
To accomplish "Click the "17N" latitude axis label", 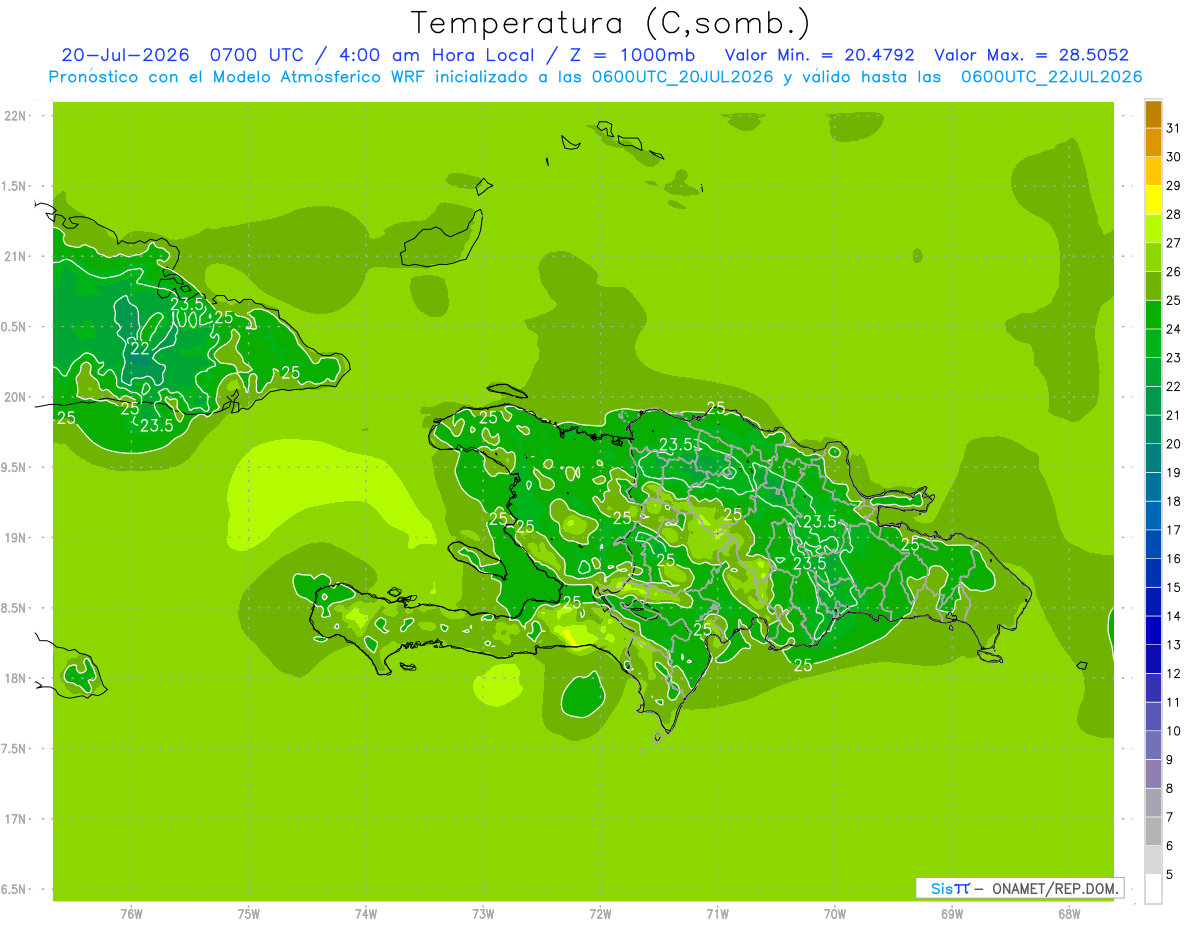I will [x=16, y=819].
